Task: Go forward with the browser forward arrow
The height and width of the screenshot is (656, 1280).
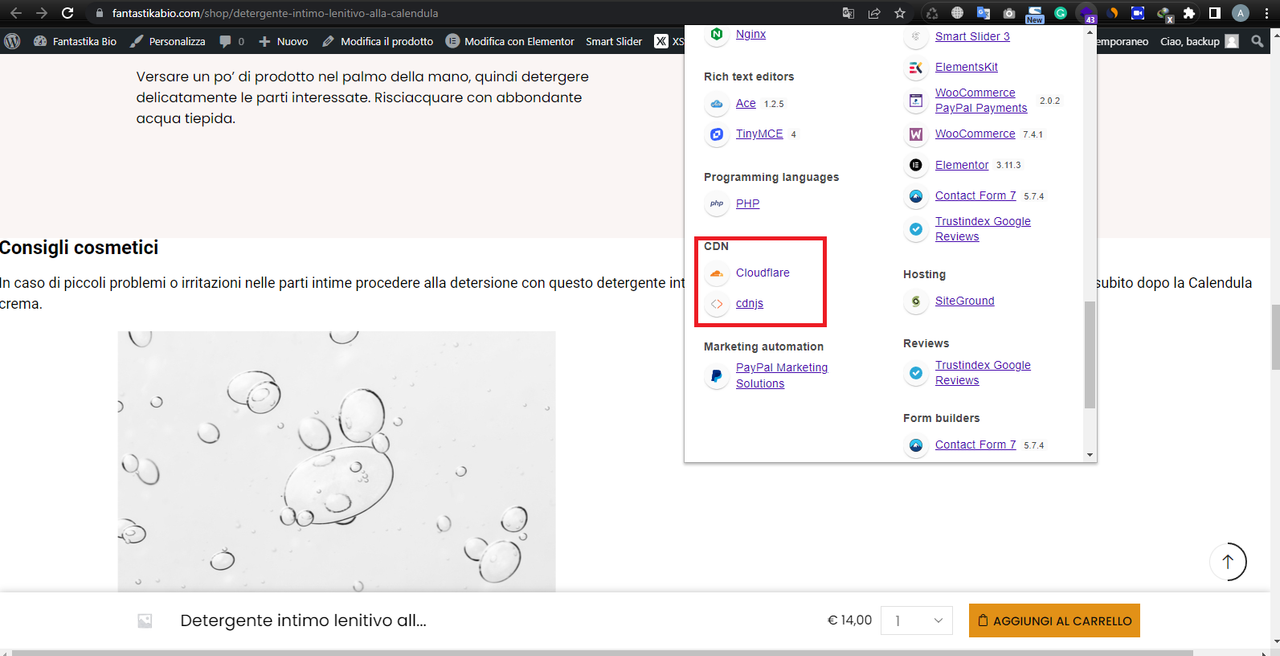Action: 41,13
